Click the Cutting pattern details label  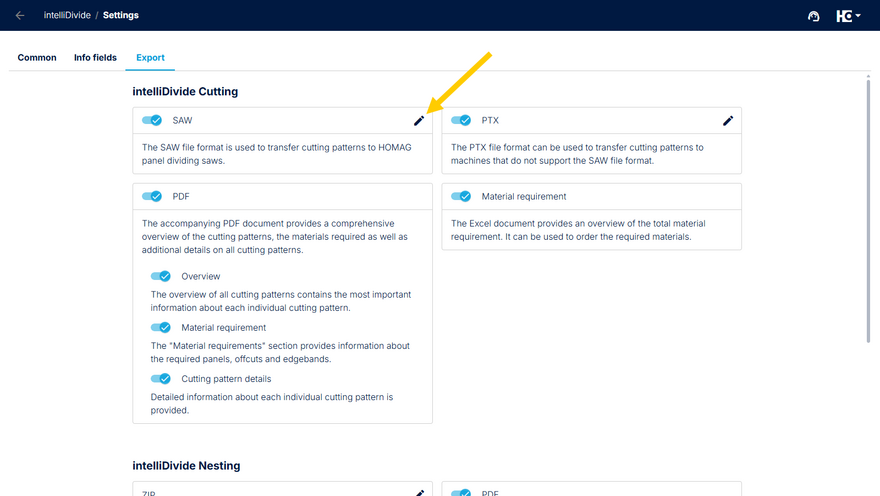(226, 379)
